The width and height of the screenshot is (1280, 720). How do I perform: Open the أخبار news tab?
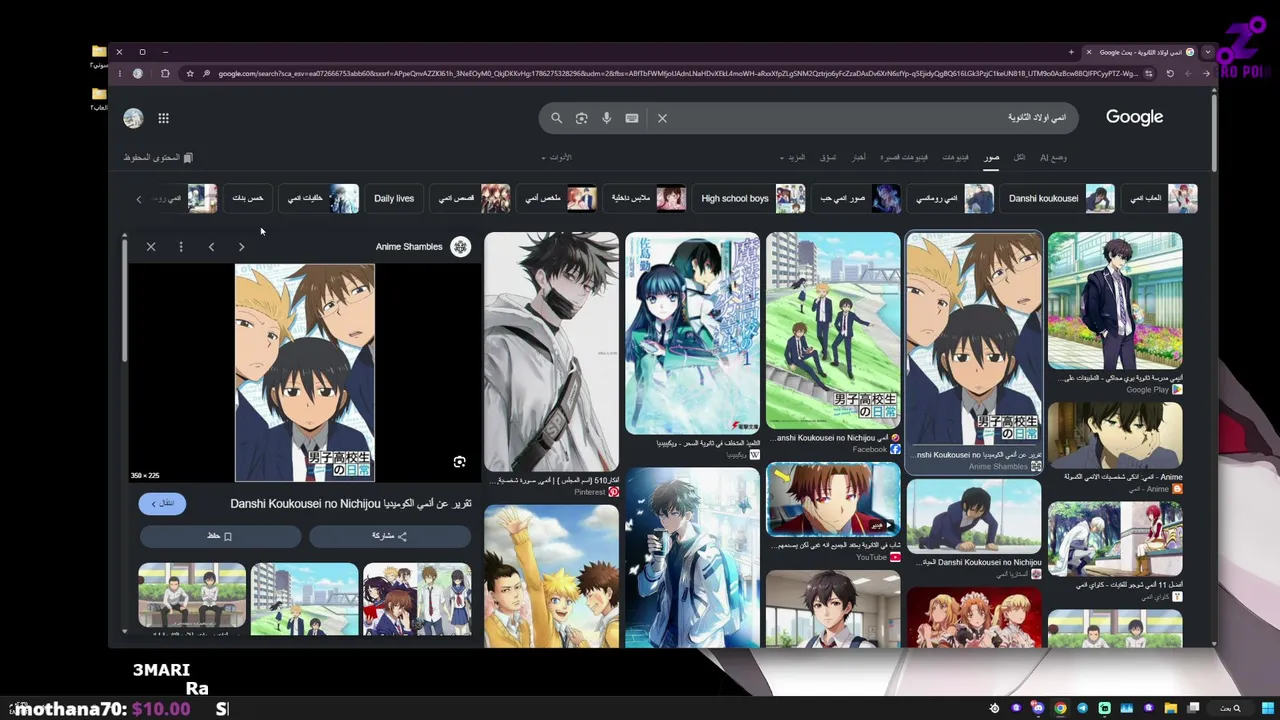859,157
